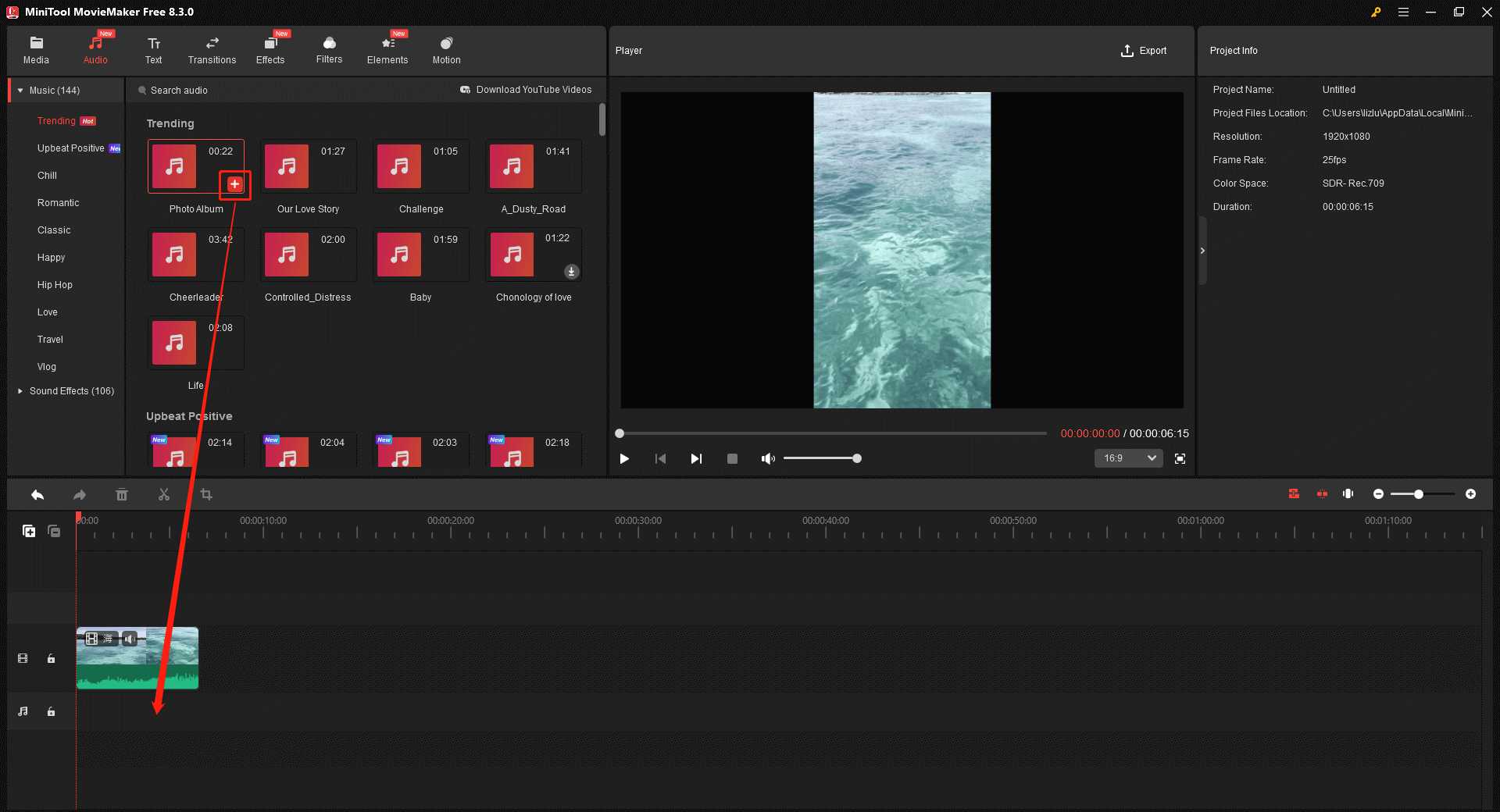Click the audio library scrollbar

(x=602, y=119)
